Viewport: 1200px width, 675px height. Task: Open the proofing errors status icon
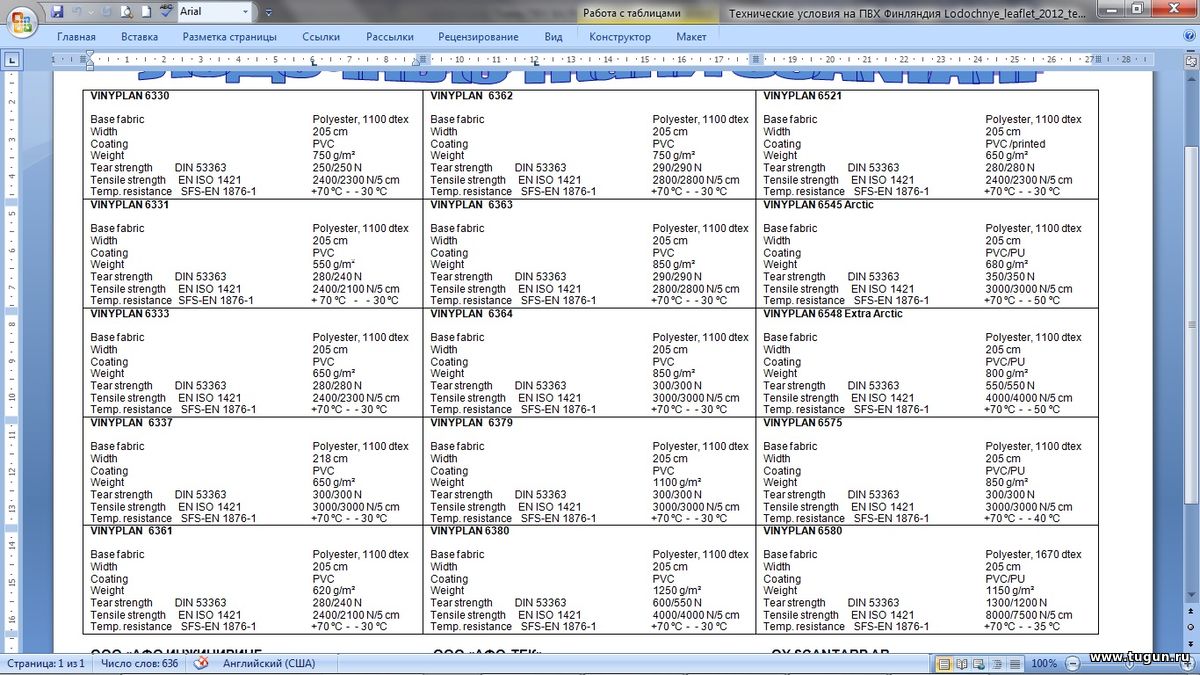point(201,663)
